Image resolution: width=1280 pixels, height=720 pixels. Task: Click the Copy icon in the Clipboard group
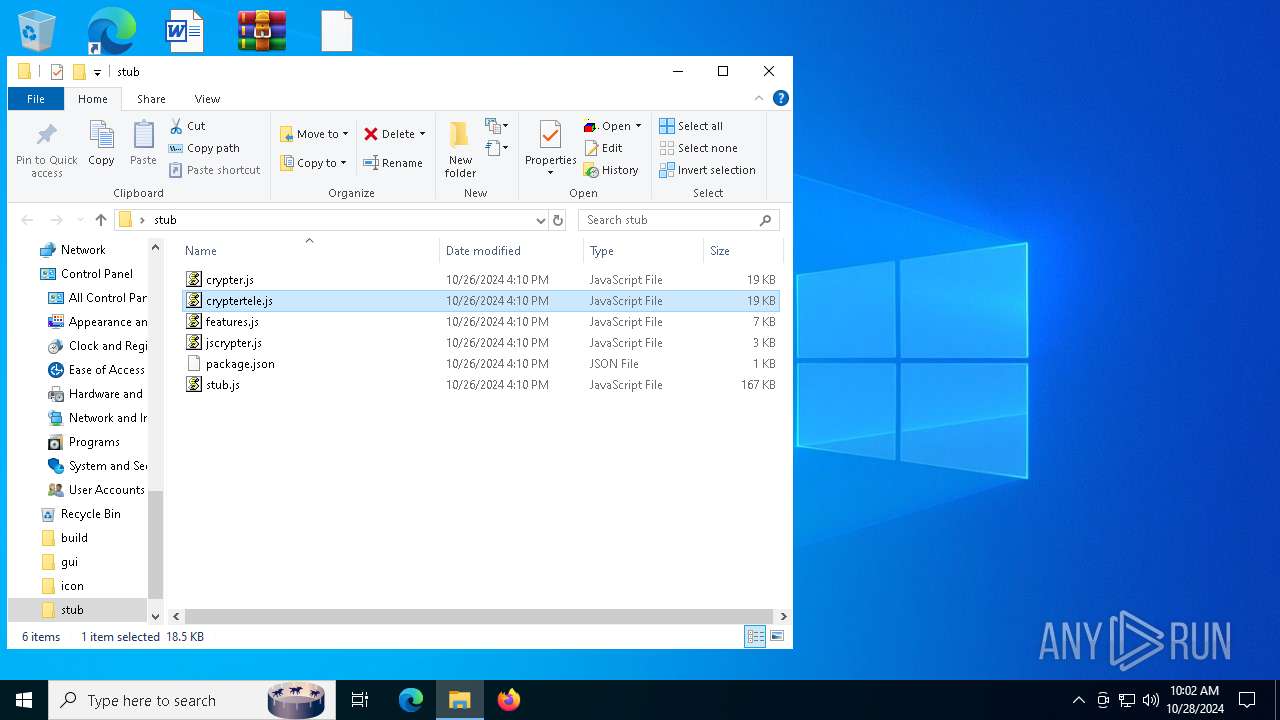coord(101,144)
